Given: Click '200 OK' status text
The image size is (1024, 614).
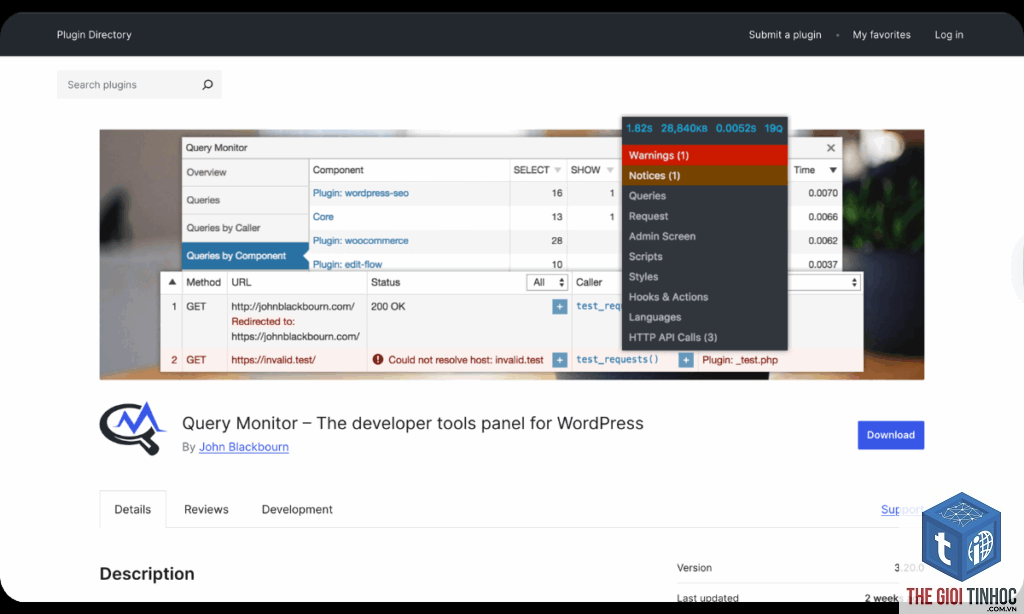Looking at the screenshot, I should 388,306.
